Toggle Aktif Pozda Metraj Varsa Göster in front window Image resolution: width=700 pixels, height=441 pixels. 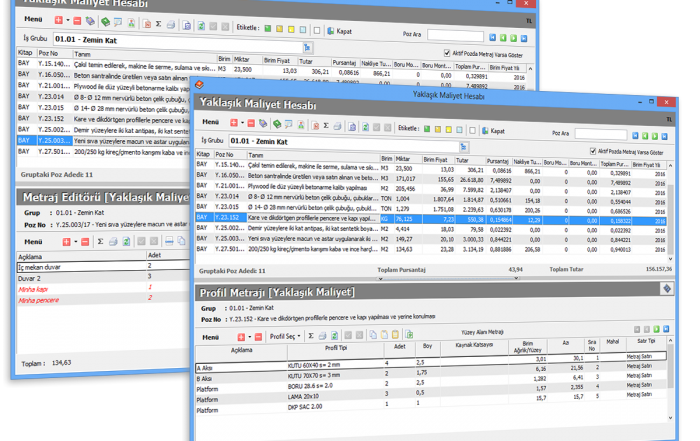tap(593, 150)
